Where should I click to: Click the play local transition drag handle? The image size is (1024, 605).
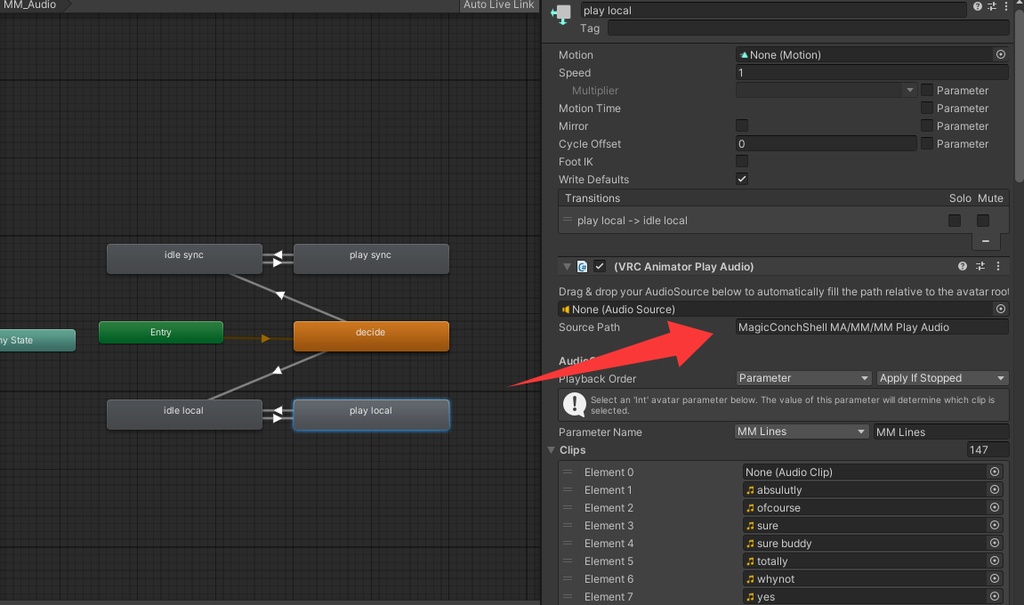[568, 220]
